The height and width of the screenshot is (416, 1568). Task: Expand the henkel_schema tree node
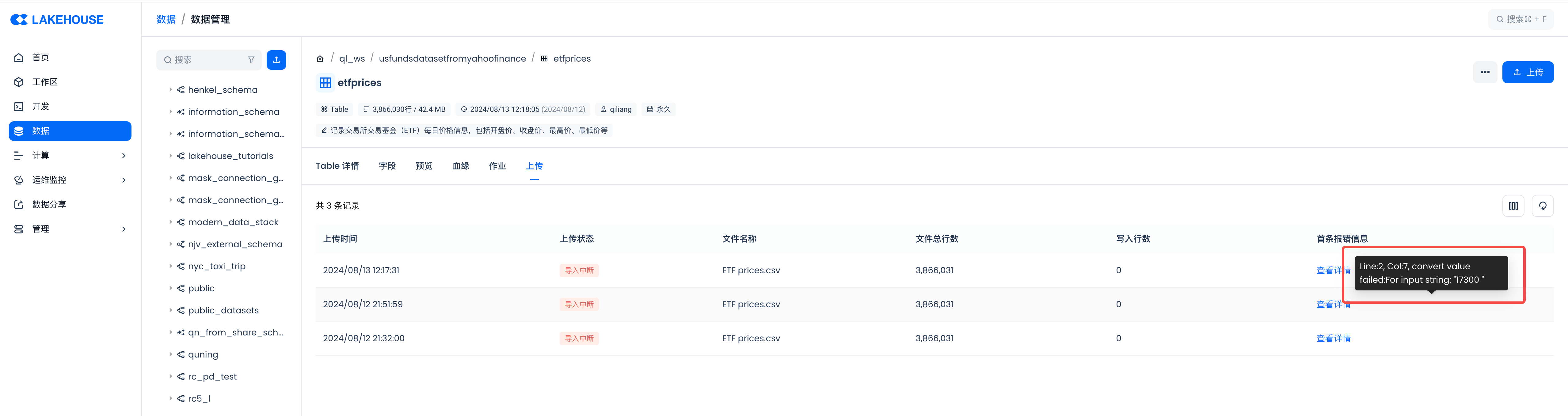tap(170, 90)
